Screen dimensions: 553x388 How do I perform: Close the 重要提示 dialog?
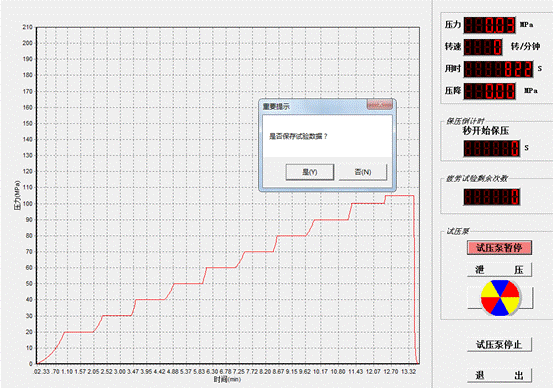coord(380,105)
